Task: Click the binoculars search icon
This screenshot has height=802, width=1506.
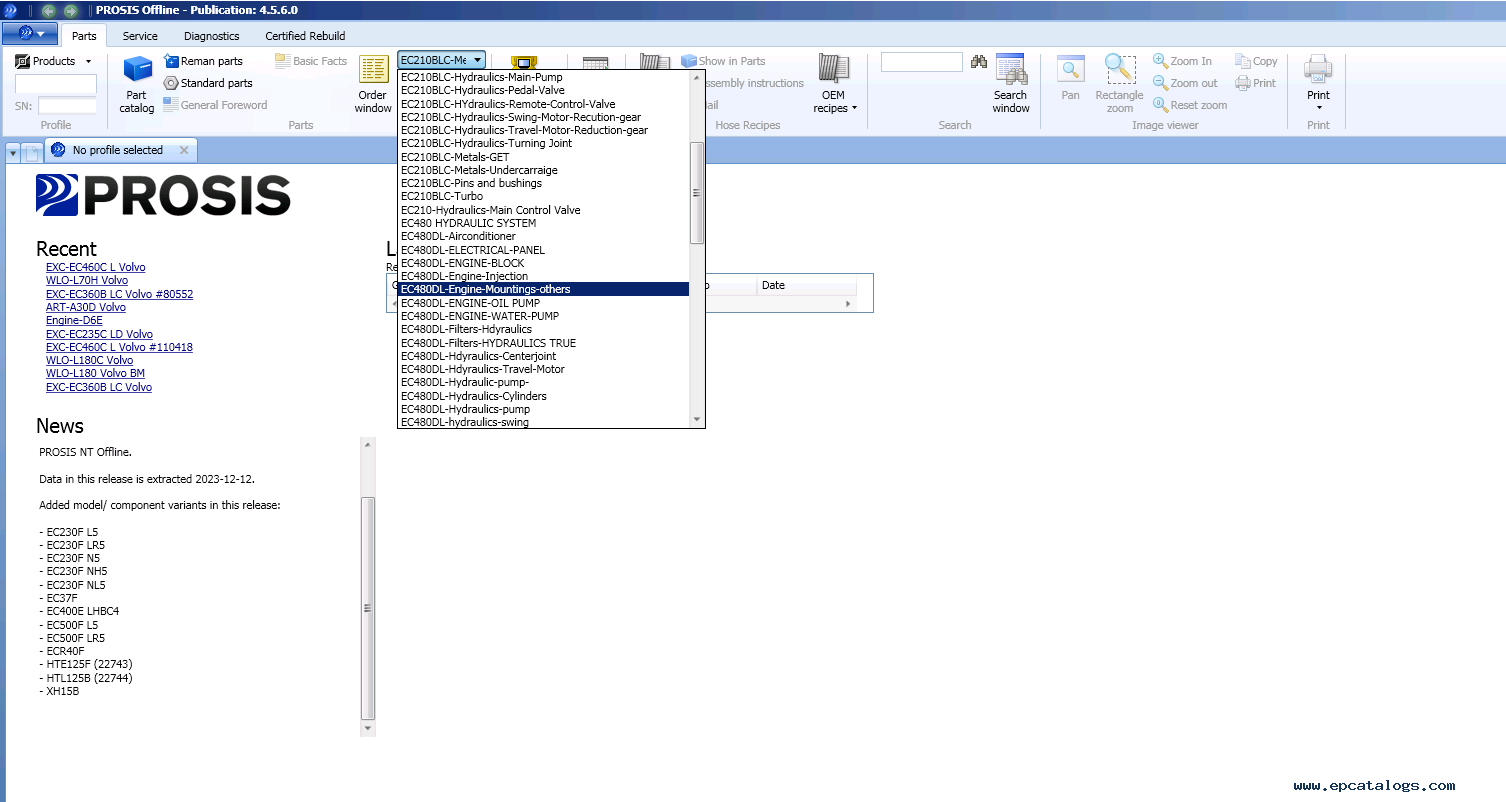Action: [979, 62]
